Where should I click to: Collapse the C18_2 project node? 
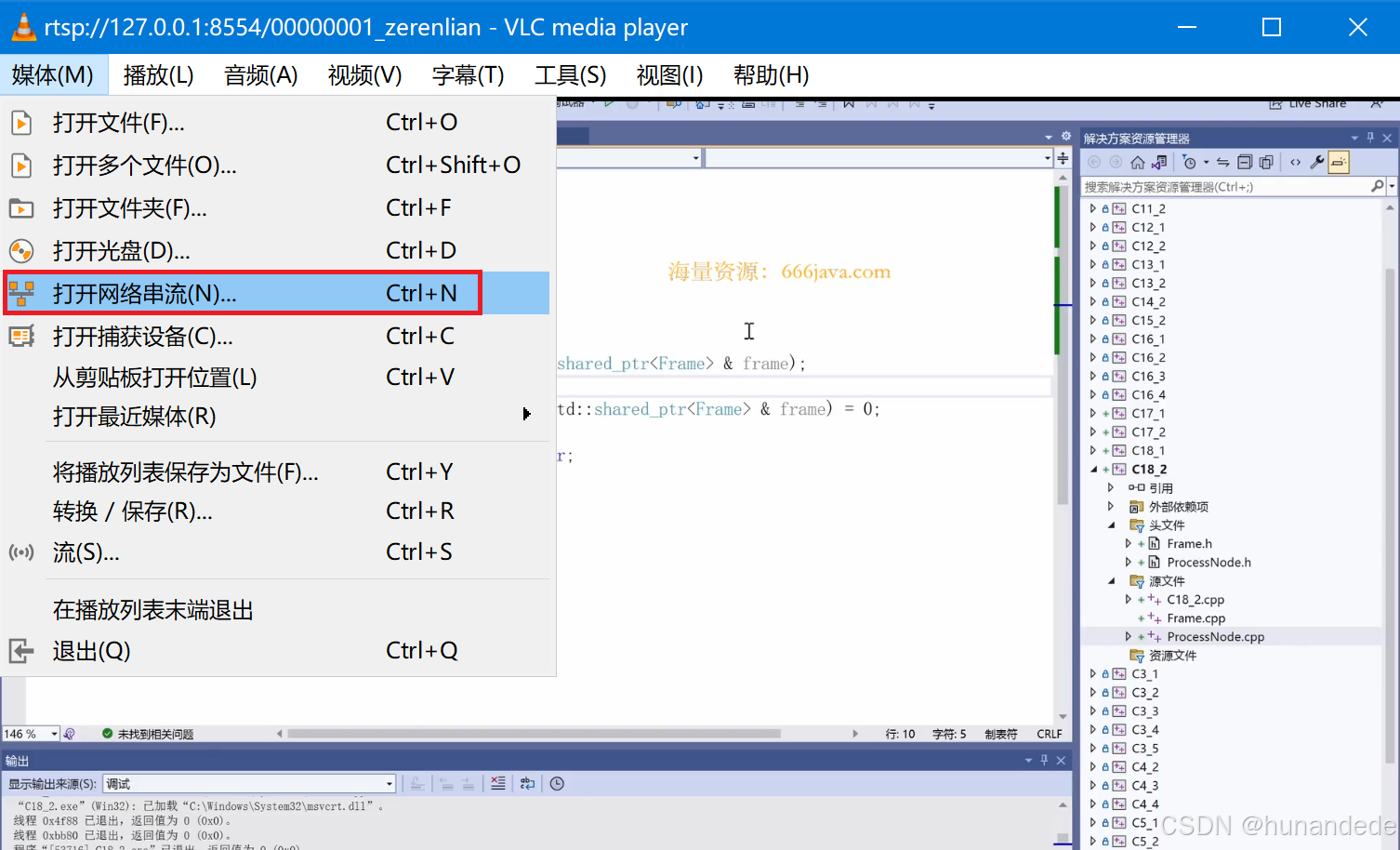[x=1093, y=470]
